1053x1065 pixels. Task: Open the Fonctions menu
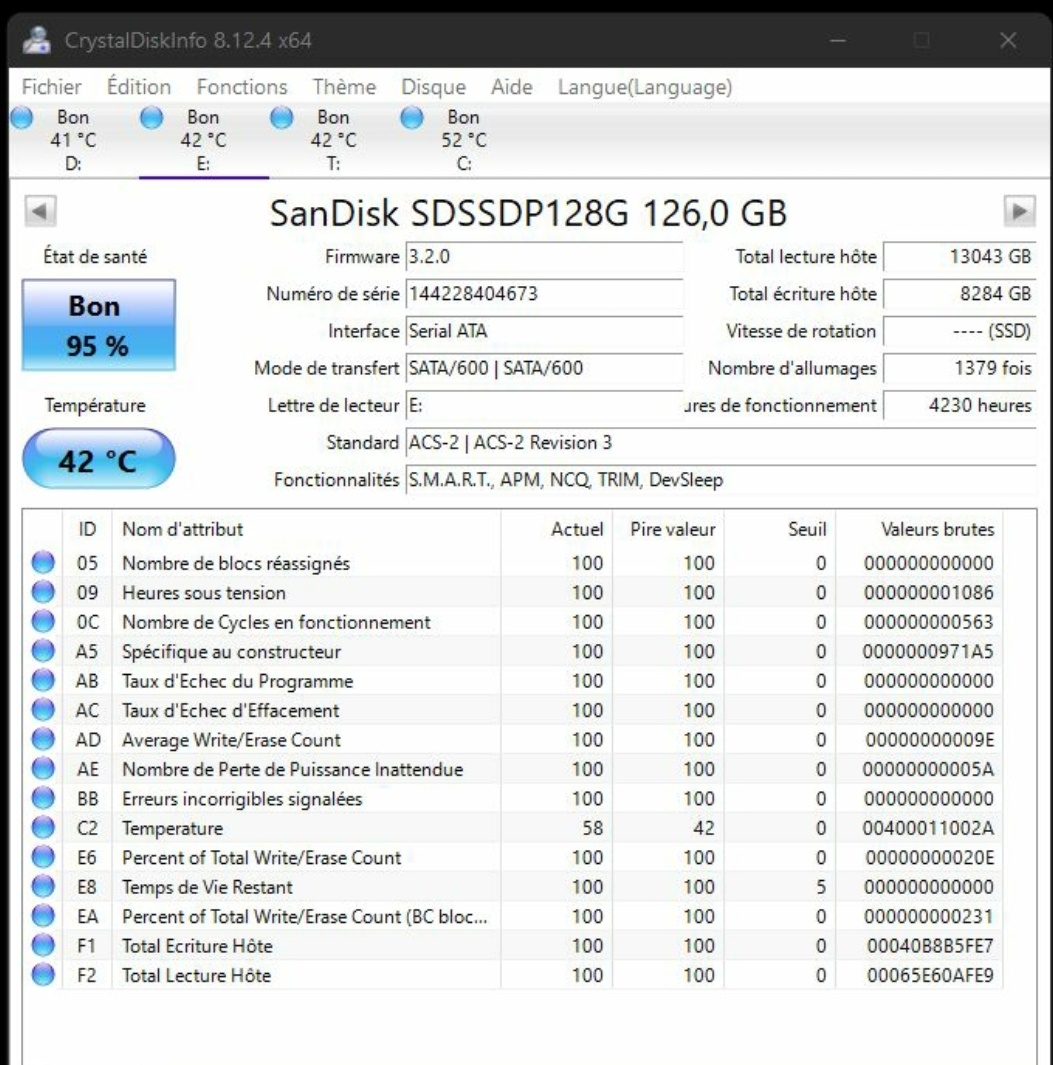point(241,88)
